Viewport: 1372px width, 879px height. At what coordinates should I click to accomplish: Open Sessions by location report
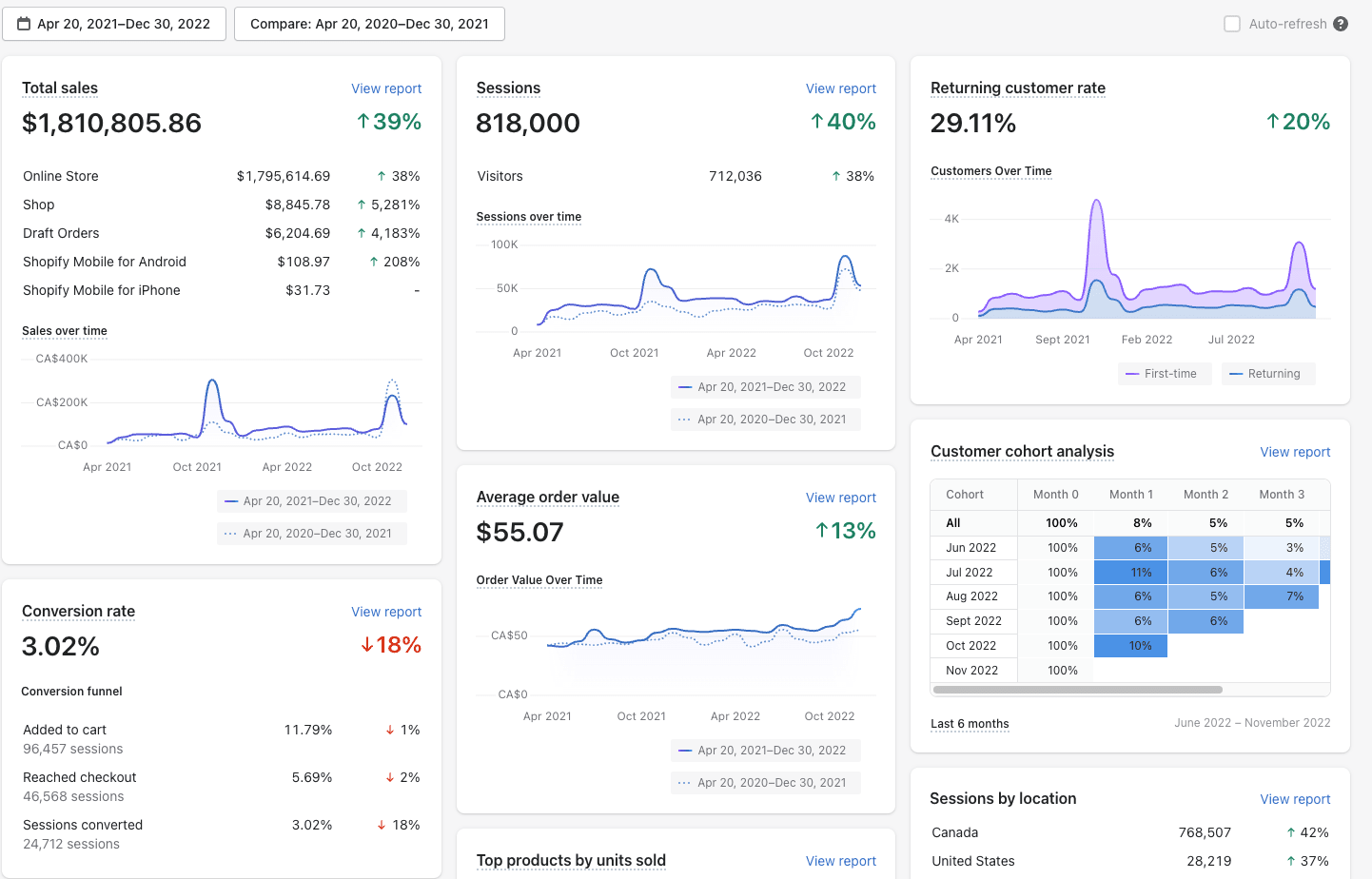click(1294, 799)
